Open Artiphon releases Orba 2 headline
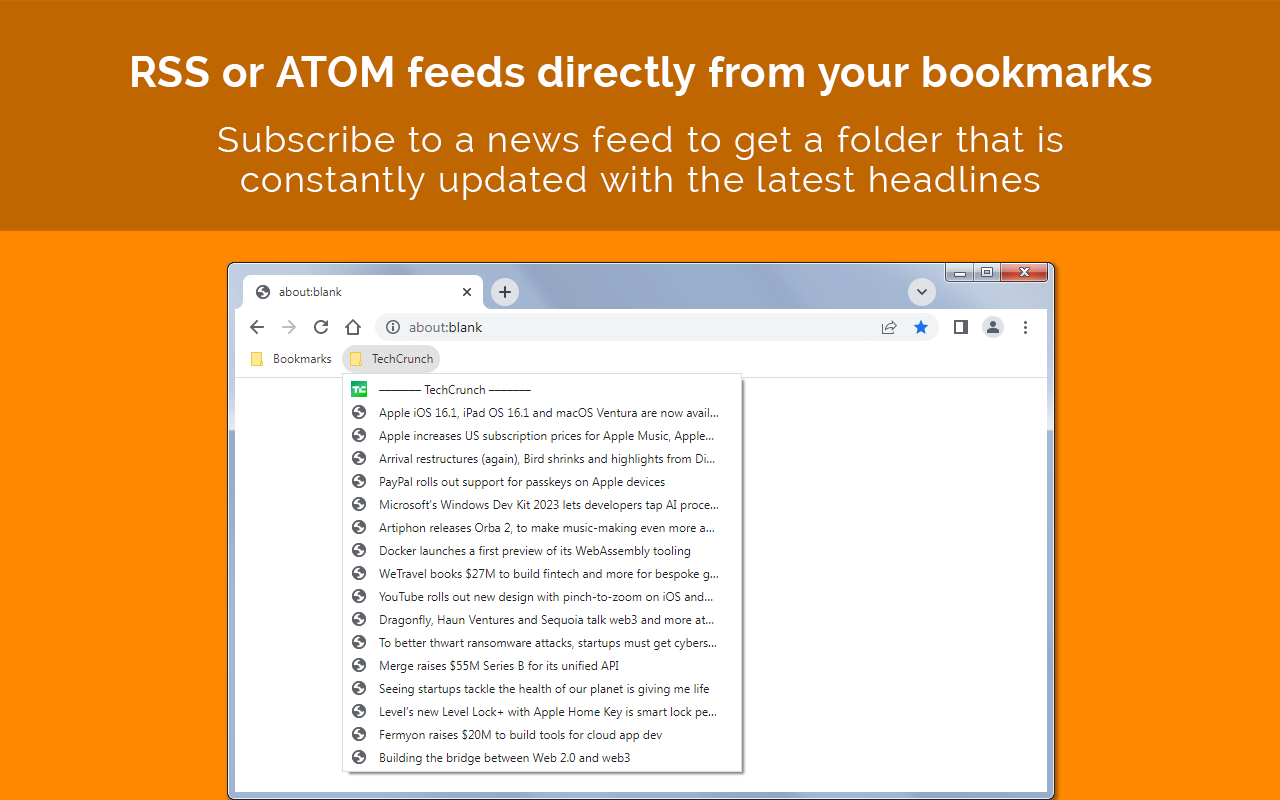The height and width of the screenshot is (800, 1280). pos(542,528)
